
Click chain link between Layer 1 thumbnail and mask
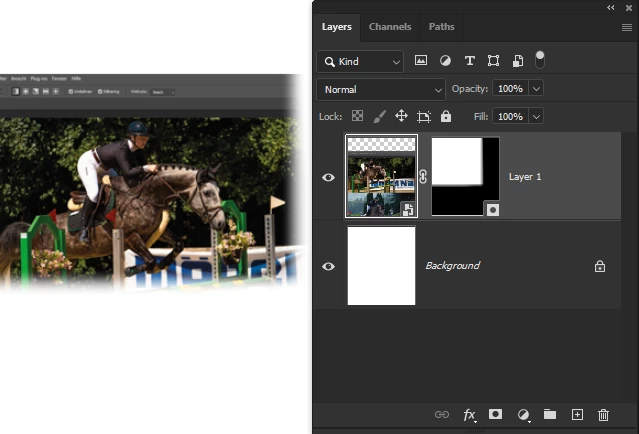[423, 177]
